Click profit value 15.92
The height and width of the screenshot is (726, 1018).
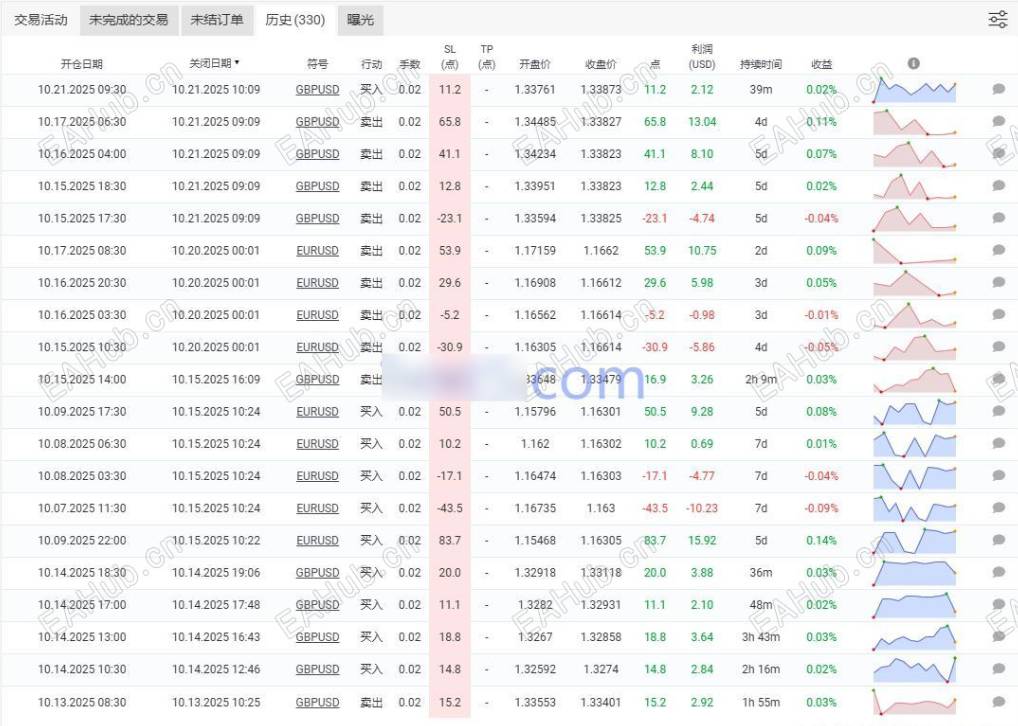point(702,540)
